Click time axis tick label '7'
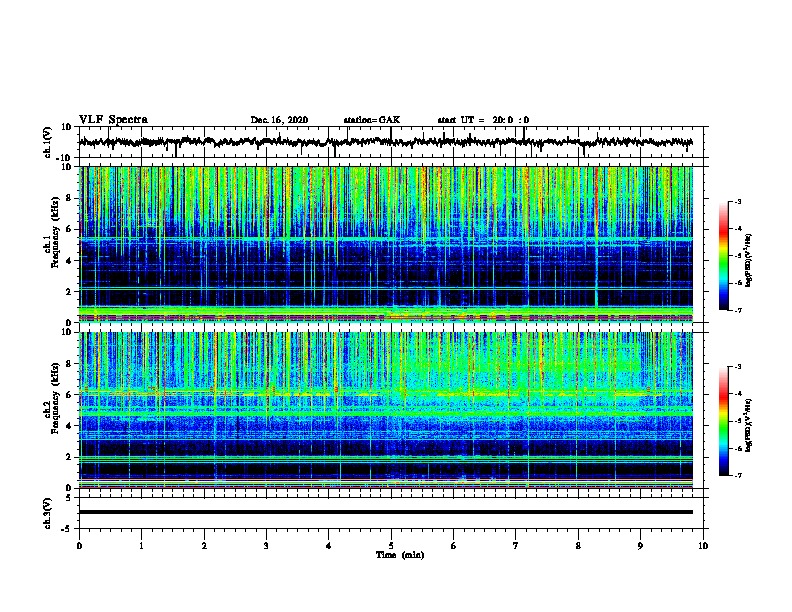The image size is (792, 612). (516, 546)
